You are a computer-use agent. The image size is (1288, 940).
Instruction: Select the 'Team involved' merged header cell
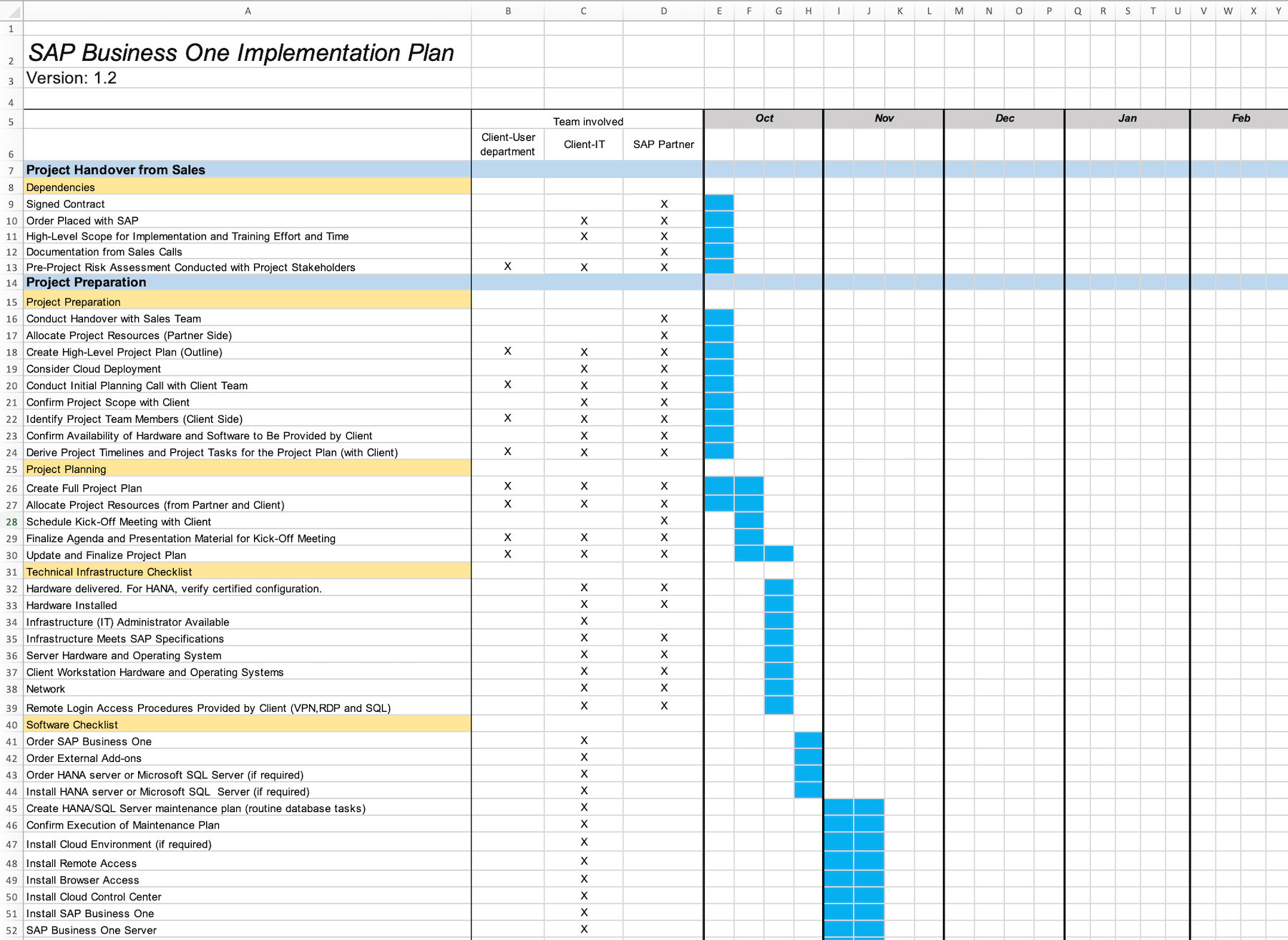(x=587, y=120)
